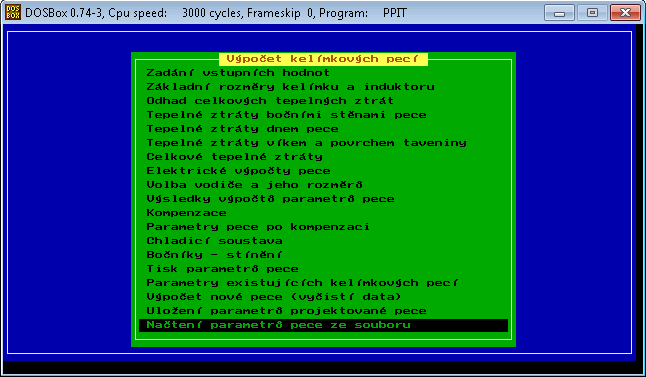Choose Tisk parametrů pece
646x377 pixels.
(x=222, y=269)
